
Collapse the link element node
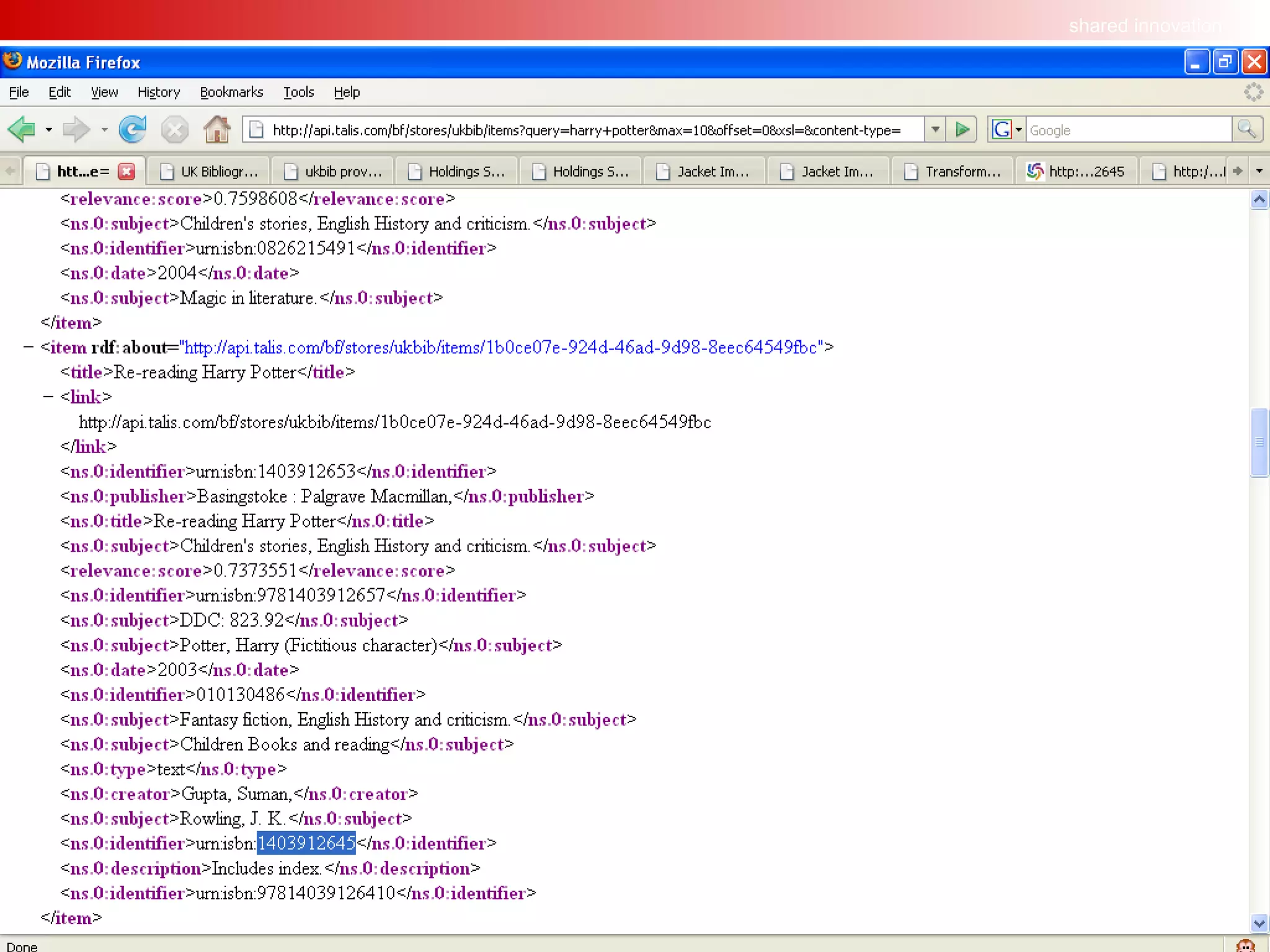[x=48, y=397]
